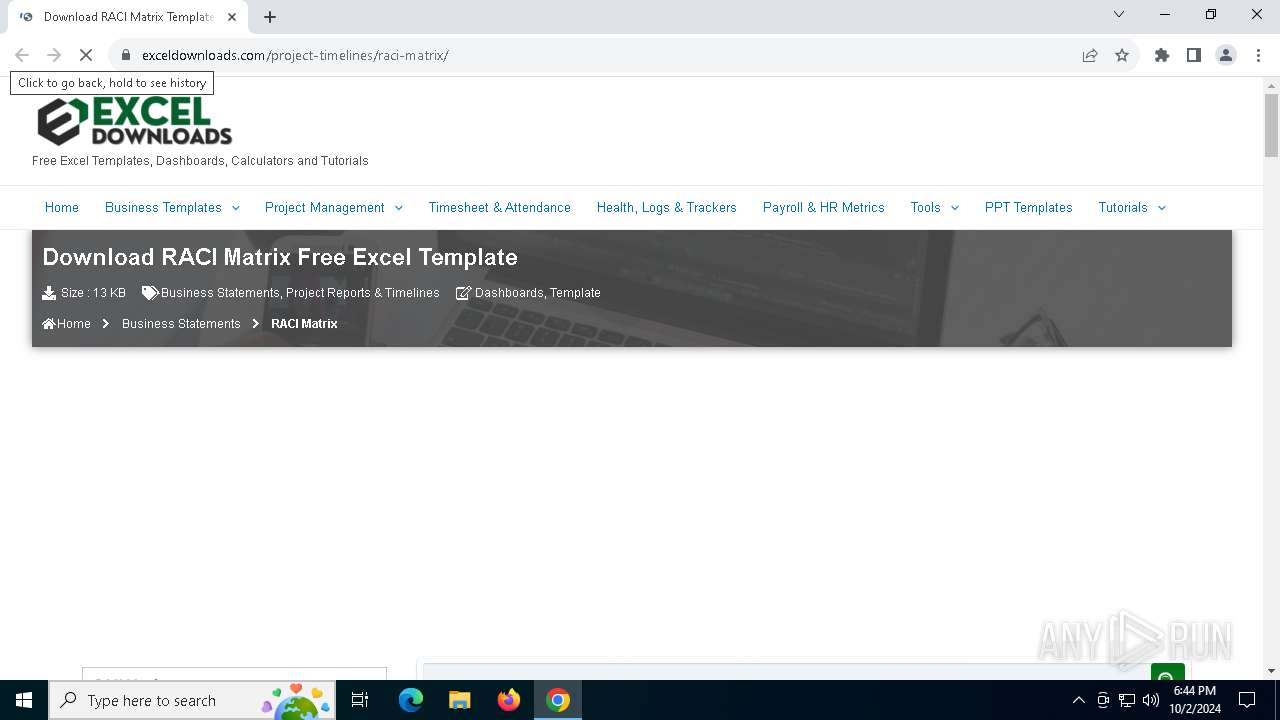Expand the Tools menu
This screenshot has height=720, width=1280.
[935, 208]
